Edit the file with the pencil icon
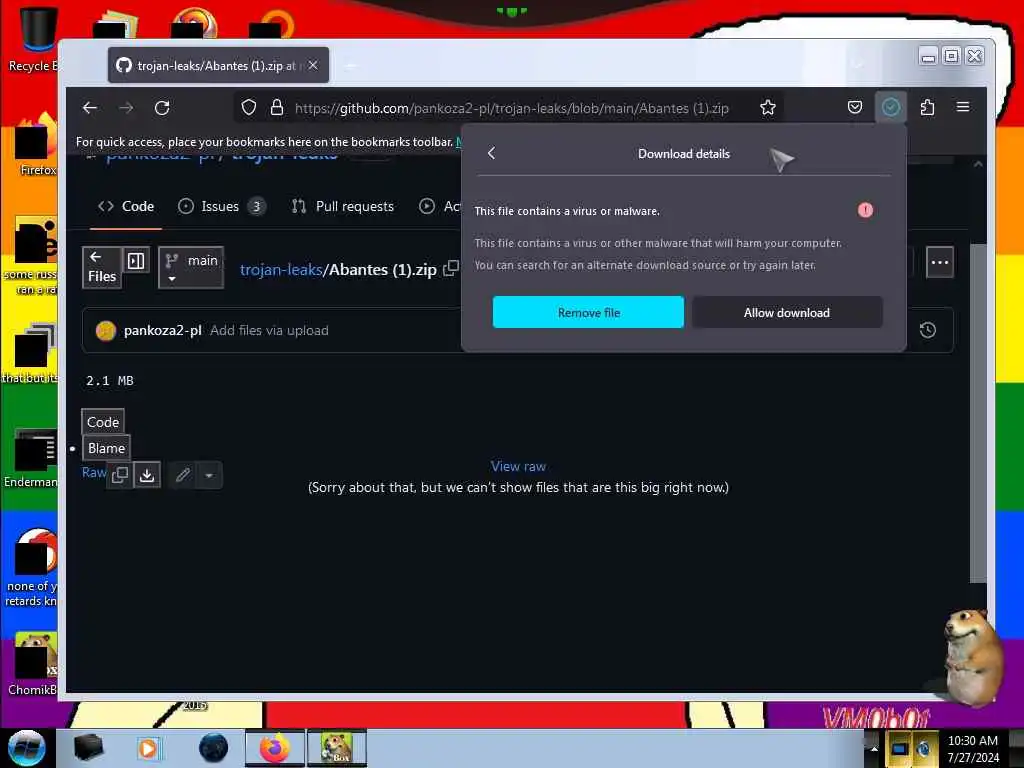 183,475
